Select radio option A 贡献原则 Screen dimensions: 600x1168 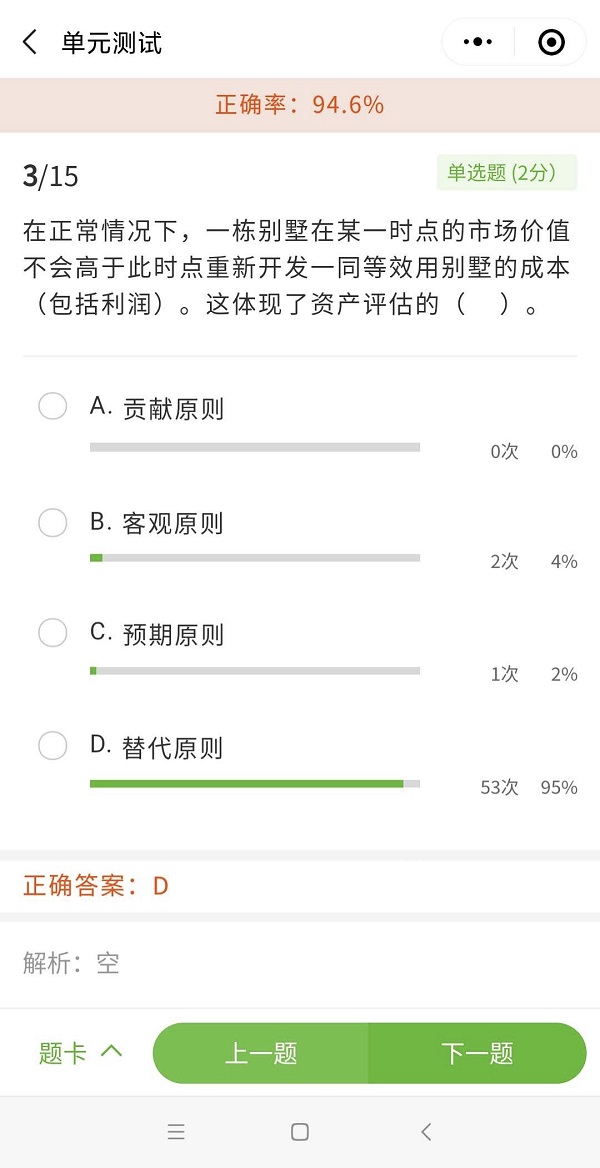coord(52,407)
